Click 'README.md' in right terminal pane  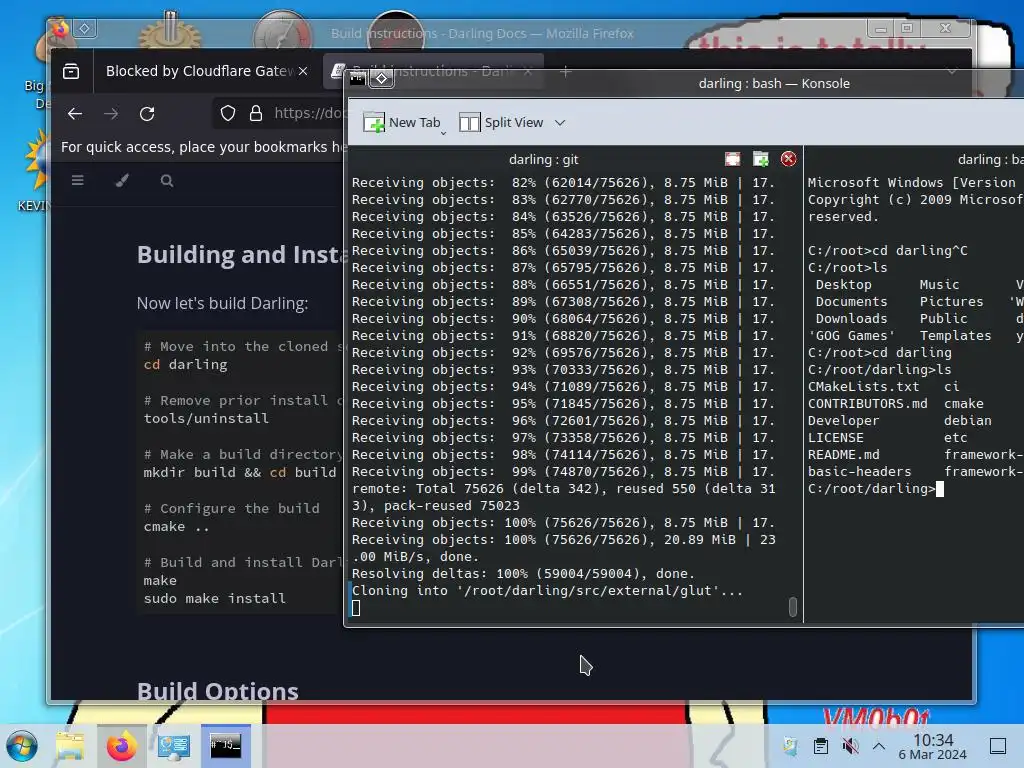844,455
